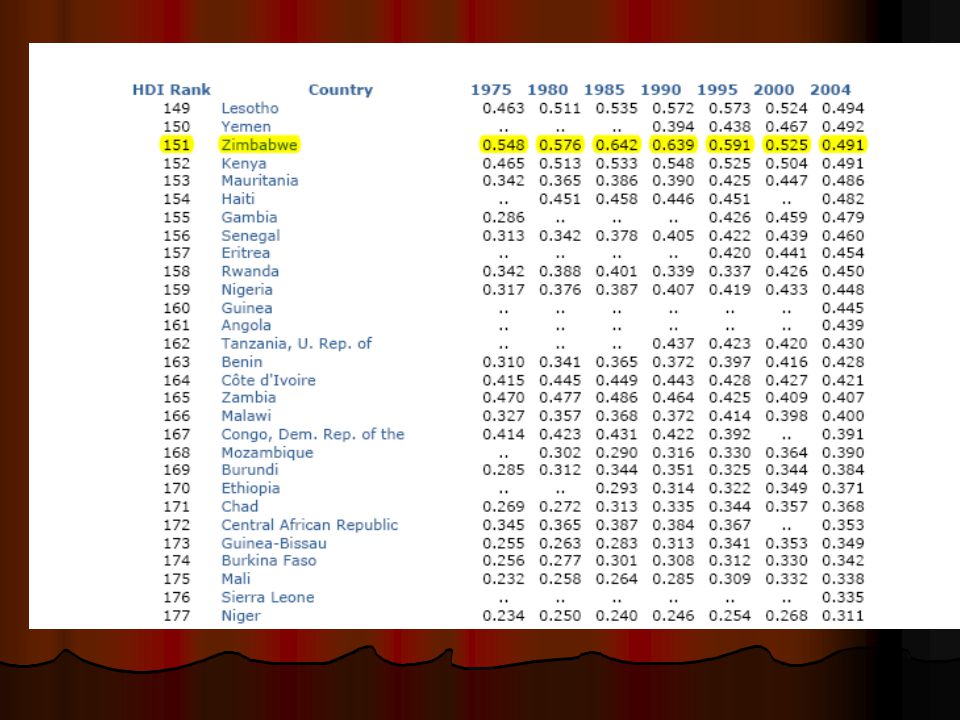The width and height of the screenshot is (960, 720).
Task: Open the Lesotho country link
Action: pyautogui.click(x=250, y=108)
